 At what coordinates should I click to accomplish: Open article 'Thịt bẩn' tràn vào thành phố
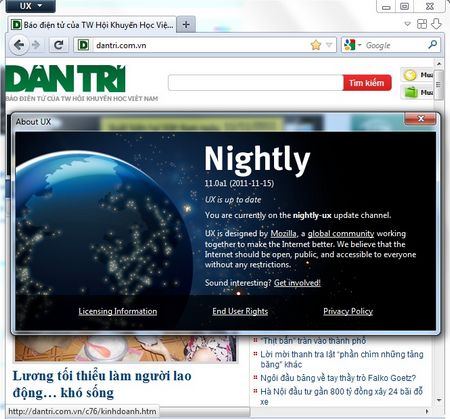click(x=313, y=341)
